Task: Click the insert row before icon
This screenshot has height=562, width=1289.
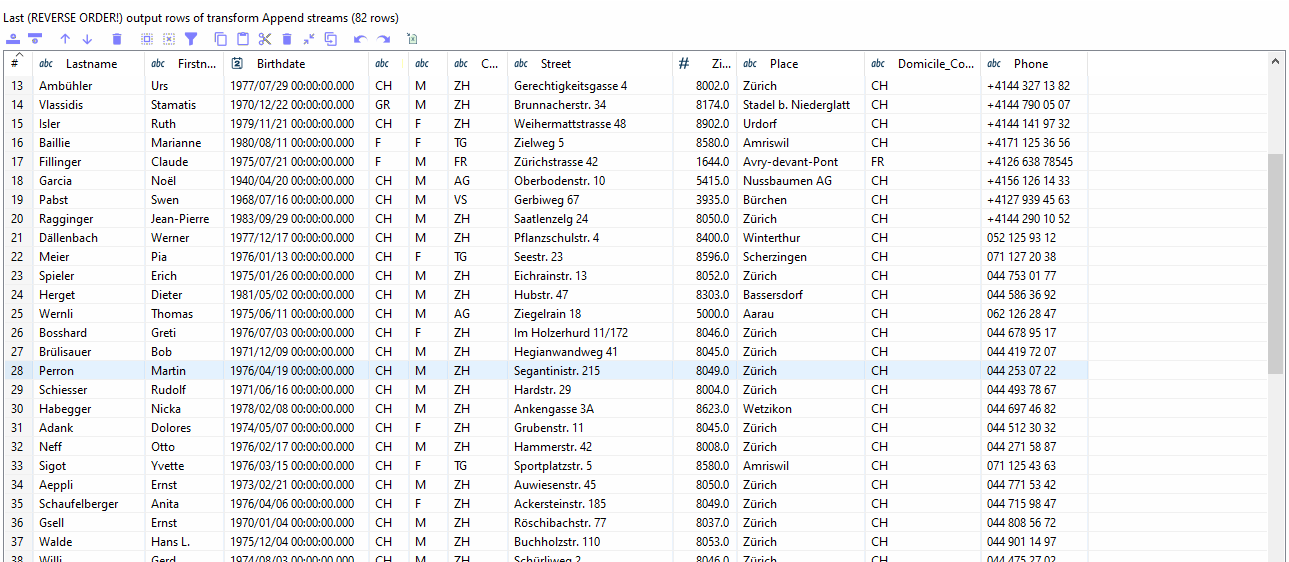Action: tap(13, 39)
